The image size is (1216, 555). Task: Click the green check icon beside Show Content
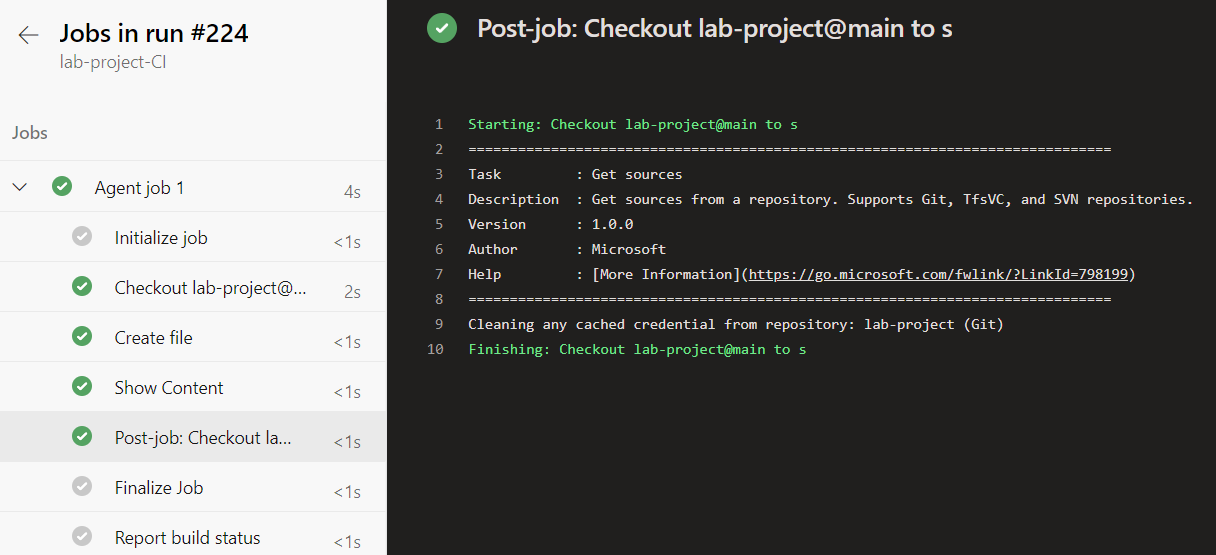point(82,387)
